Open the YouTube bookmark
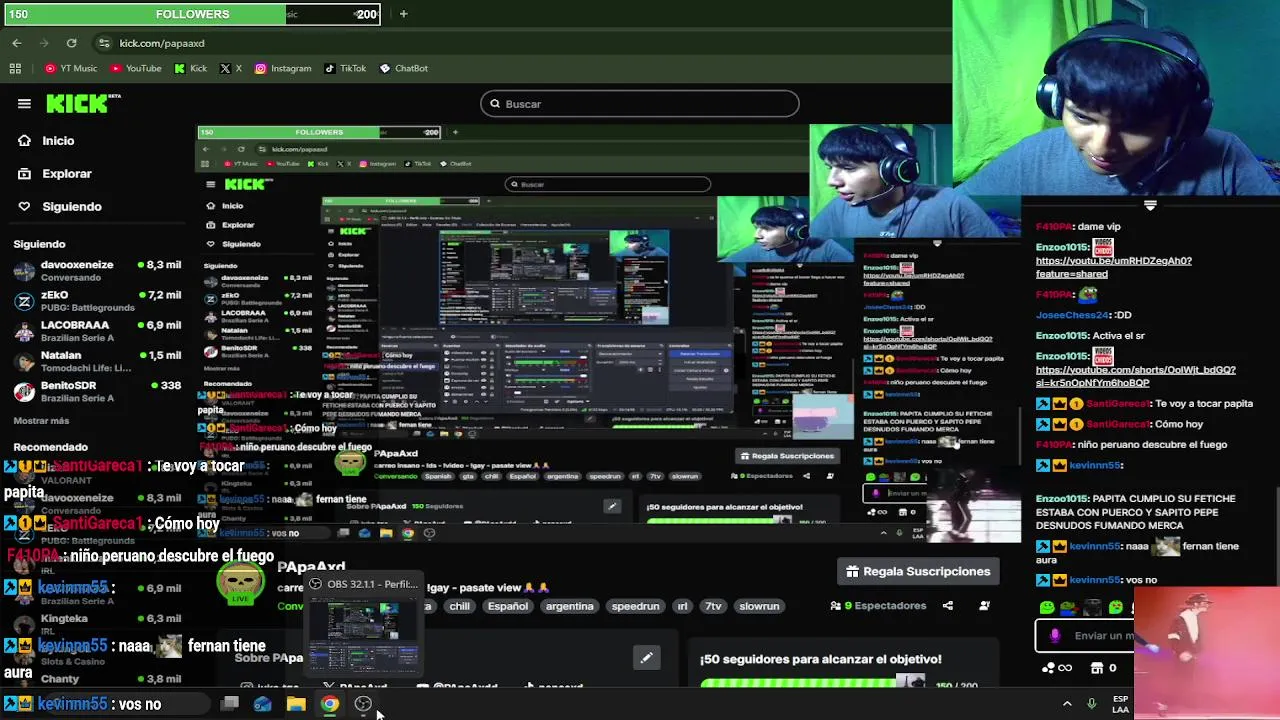 (x=136, y=68)
